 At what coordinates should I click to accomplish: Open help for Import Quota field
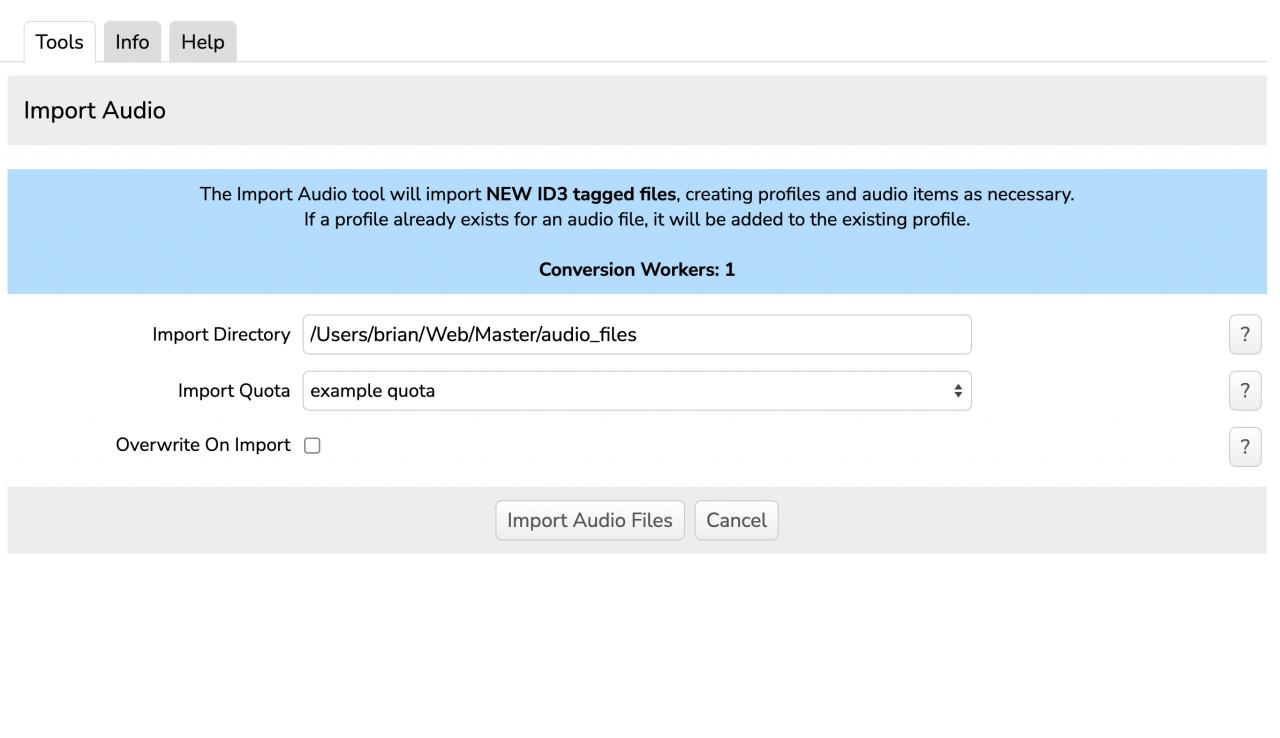(x=1244, y=391)
